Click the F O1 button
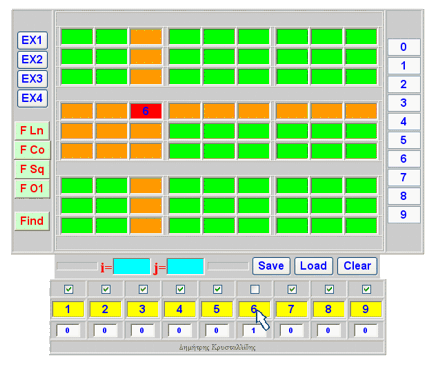The image size is (433, 365). coord(32,188)
